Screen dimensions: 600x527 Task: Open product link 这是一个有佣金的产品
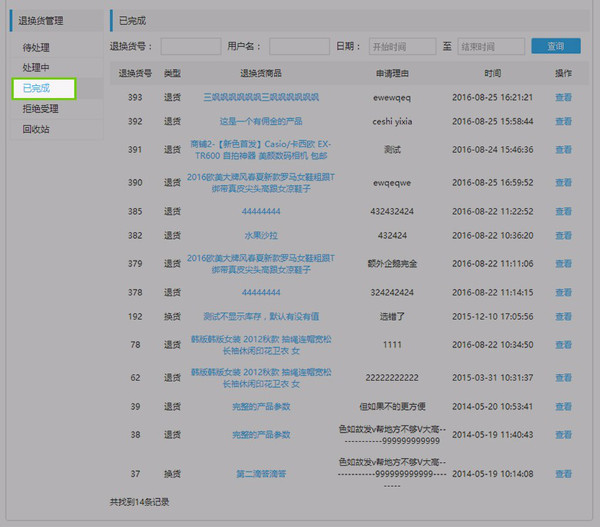tap(261, 121)
